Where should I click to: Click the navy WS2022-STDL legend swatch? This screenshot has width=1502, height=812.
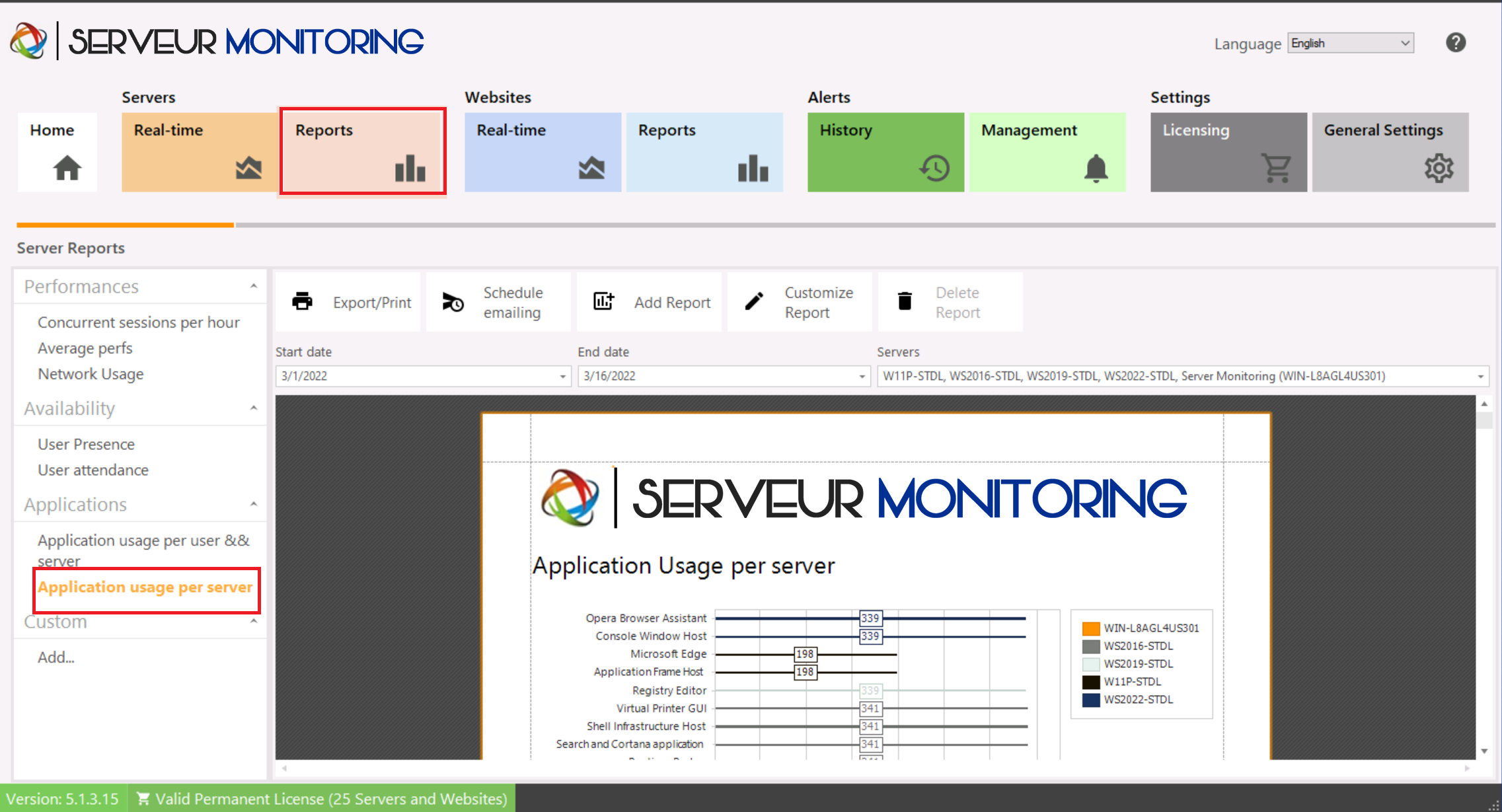(x=1091, y=700)
